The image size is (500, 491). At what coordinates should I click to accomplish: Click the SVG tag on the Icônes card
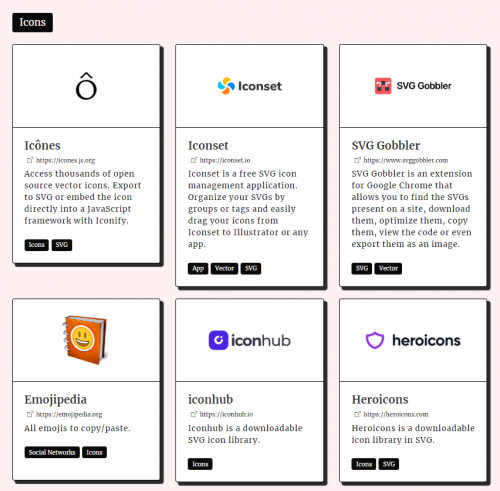coord(62,245)
